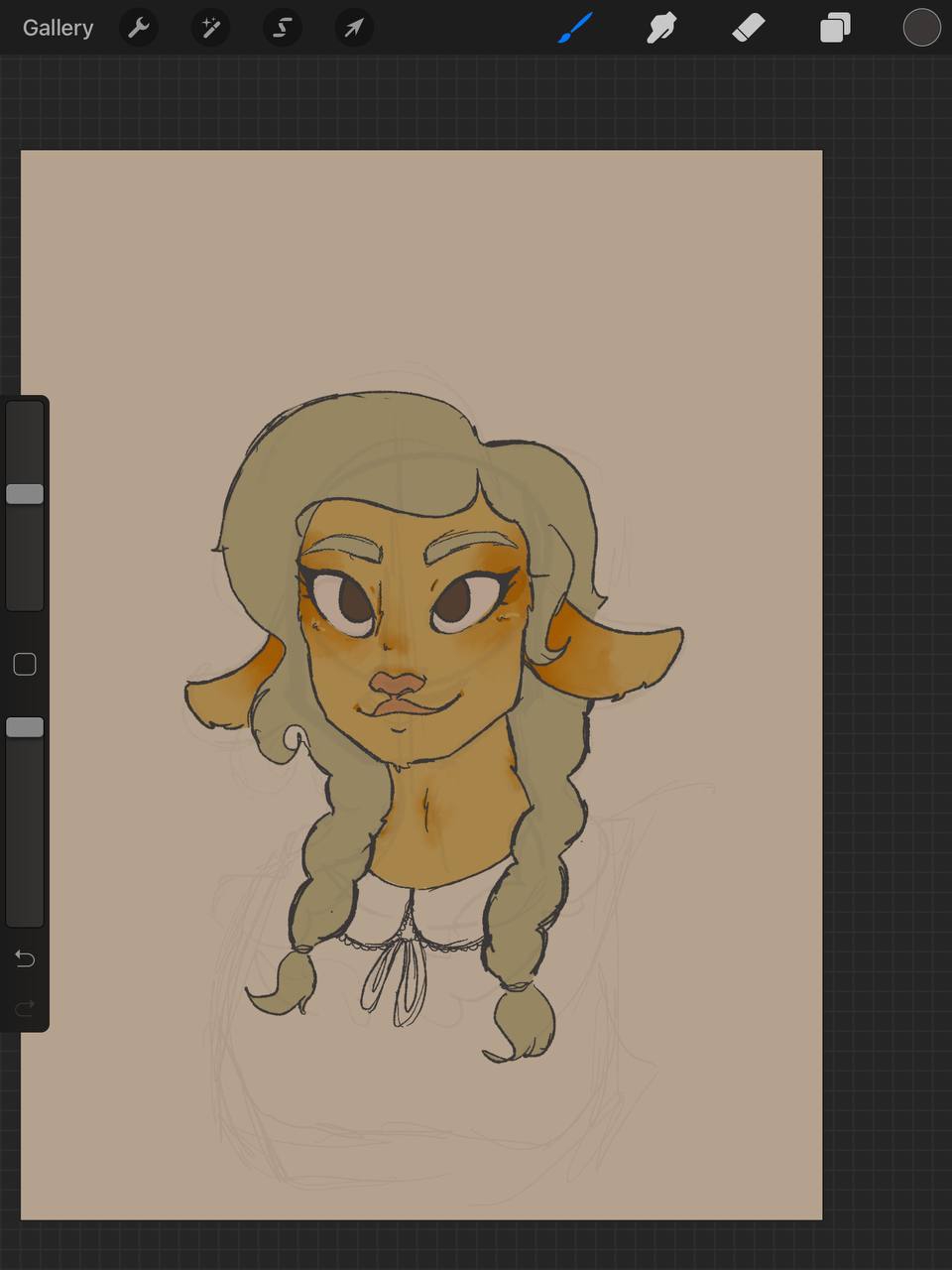
Task: Undo the last stroke
Action: 25,957
